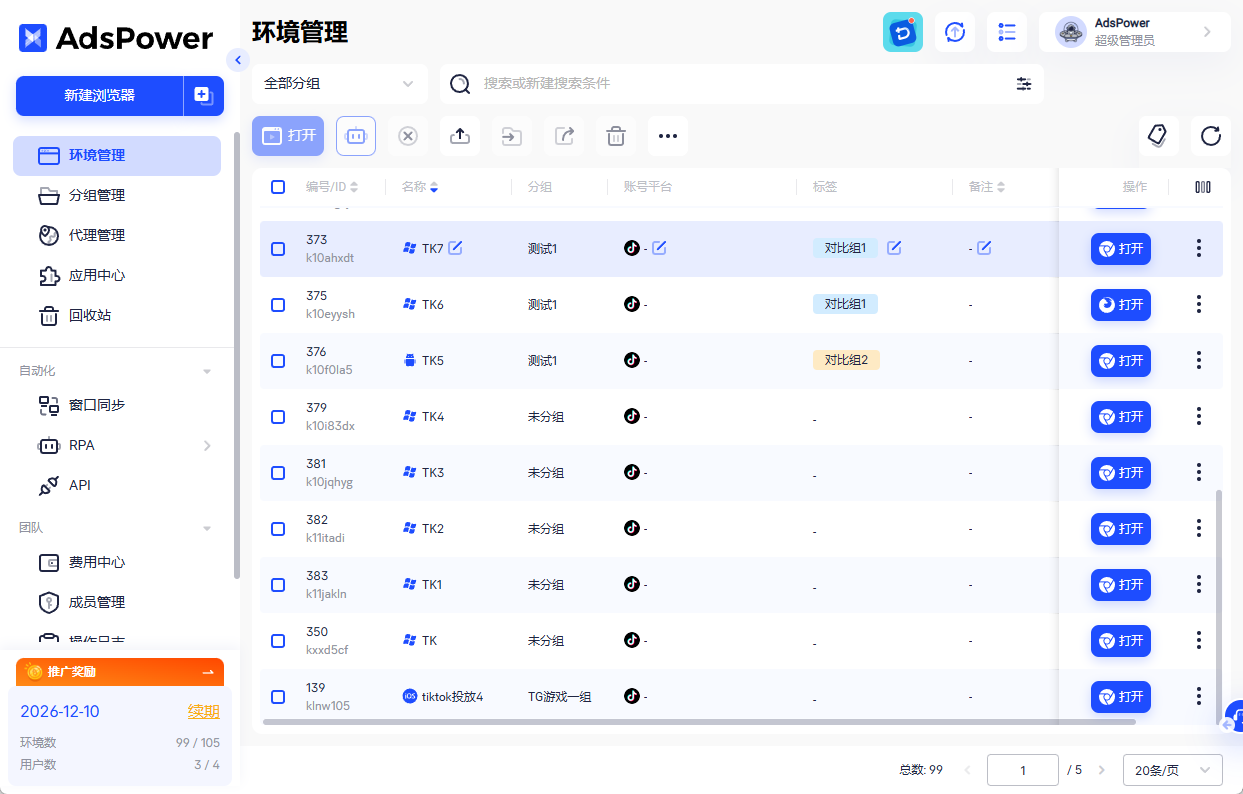The image size is (1243, 794).
Task: Collapse the 团队 sidebar section
Action: pyautogui.click(x=207, y=528)
